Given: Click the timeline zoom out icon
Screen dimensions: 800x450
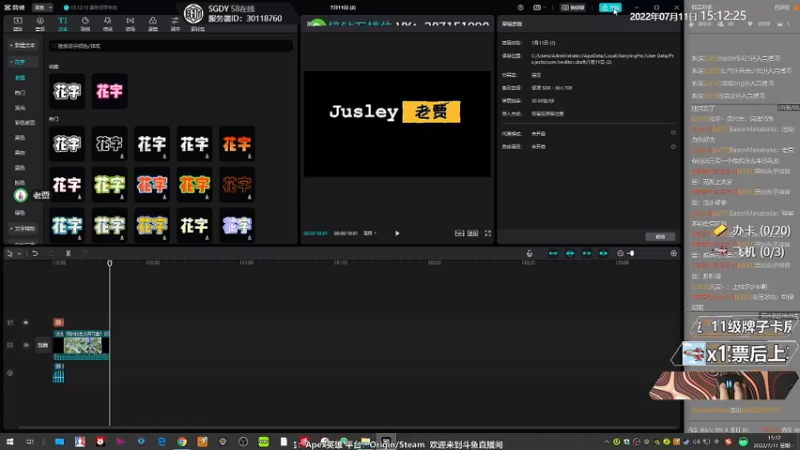Looking at the screenshot, I should pos(620,254).
